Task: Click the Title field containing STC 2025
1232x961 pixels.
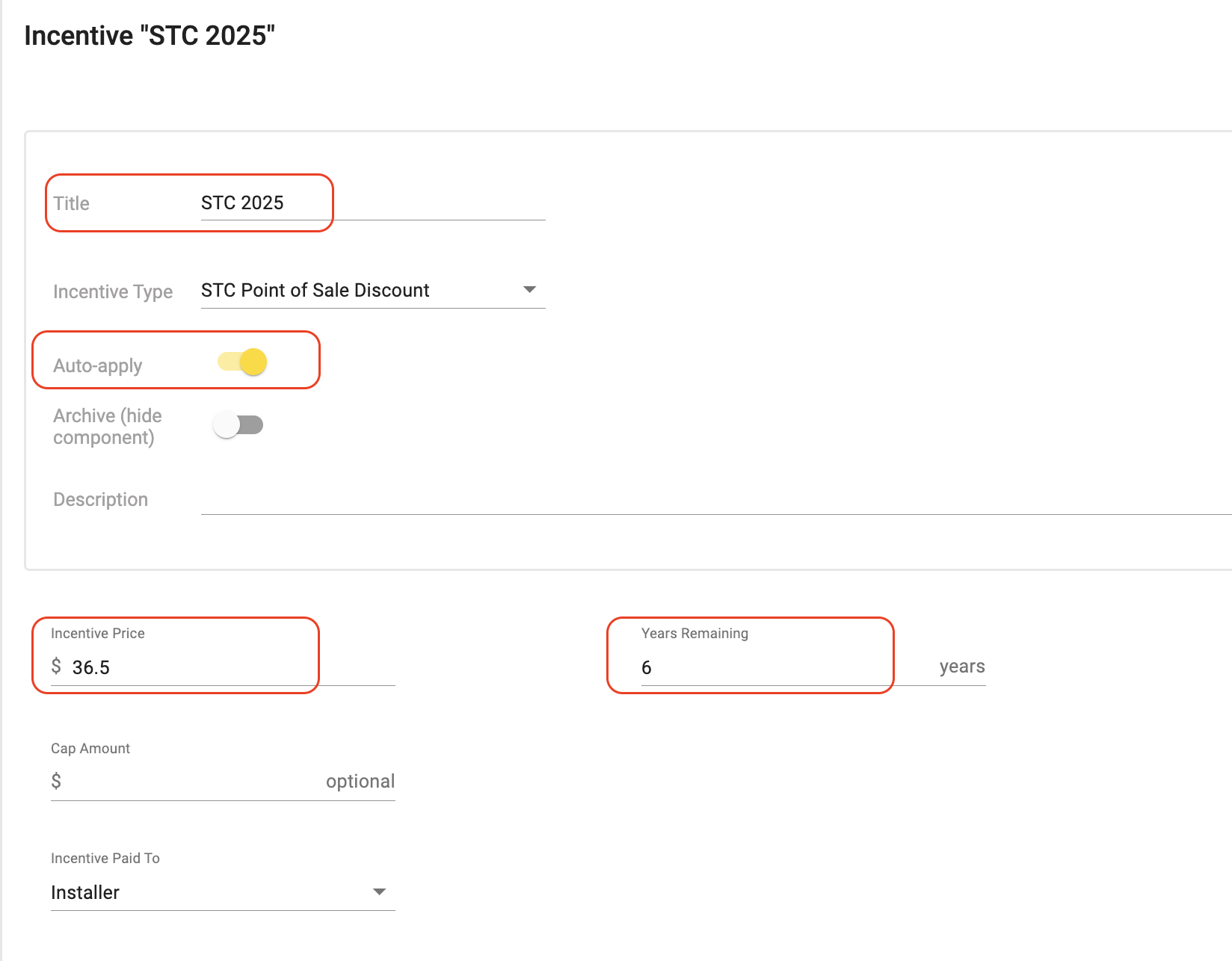Action: coord(373,203)
